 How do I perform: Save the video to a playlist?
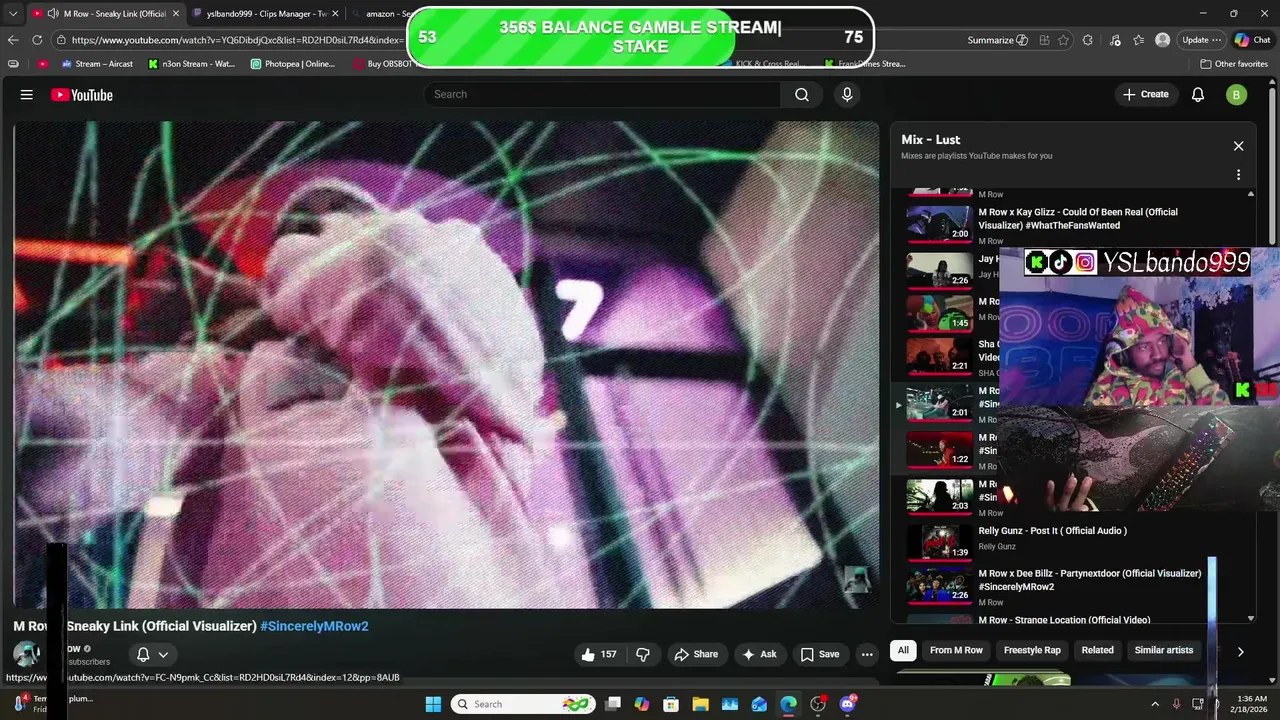pos(820,654)
